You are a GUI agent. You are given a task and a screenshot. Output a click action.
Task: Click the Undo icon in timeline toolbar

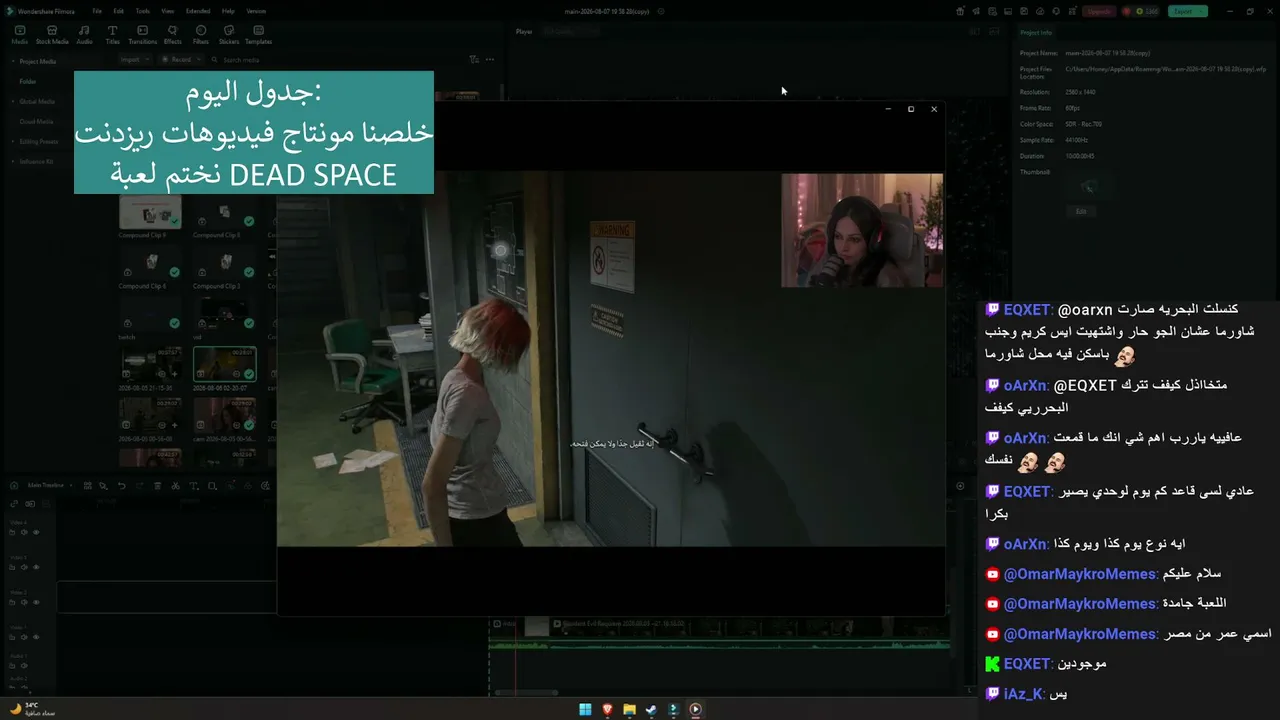[121, 486]
